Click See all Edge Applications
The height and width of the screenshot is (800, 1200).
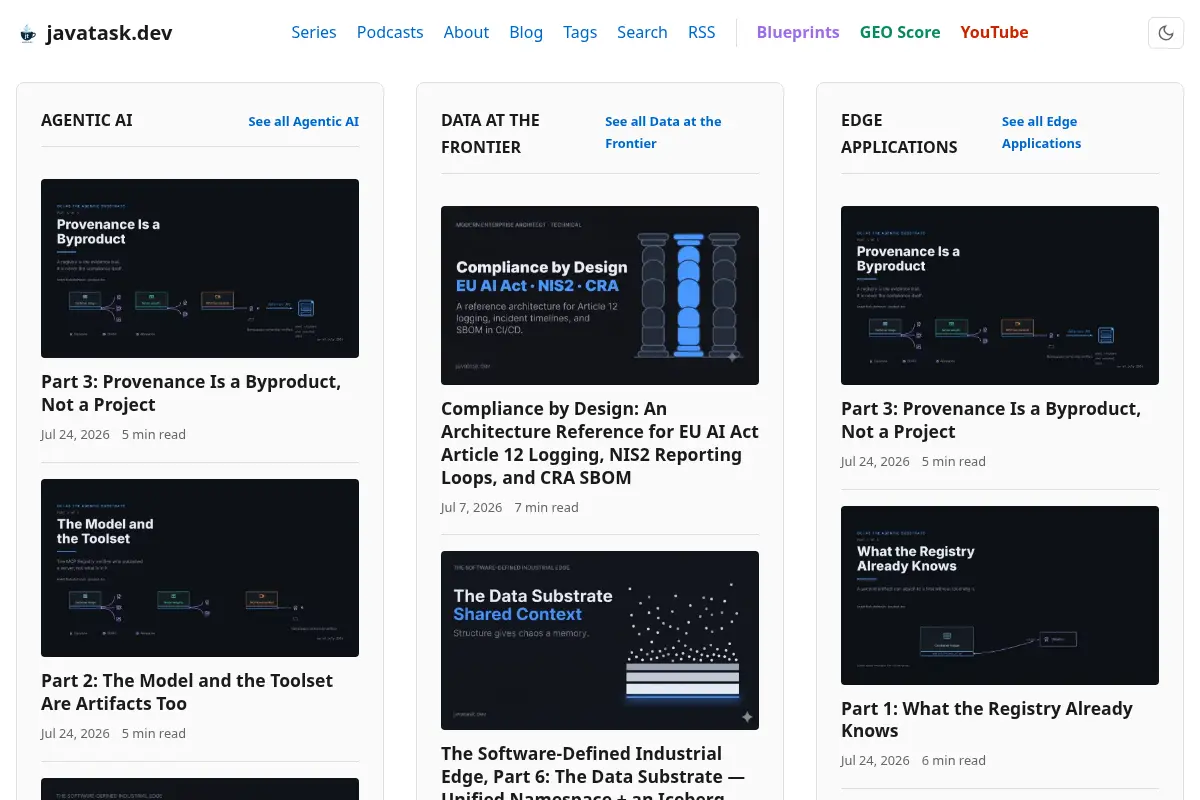click(x=1041, y=132)
